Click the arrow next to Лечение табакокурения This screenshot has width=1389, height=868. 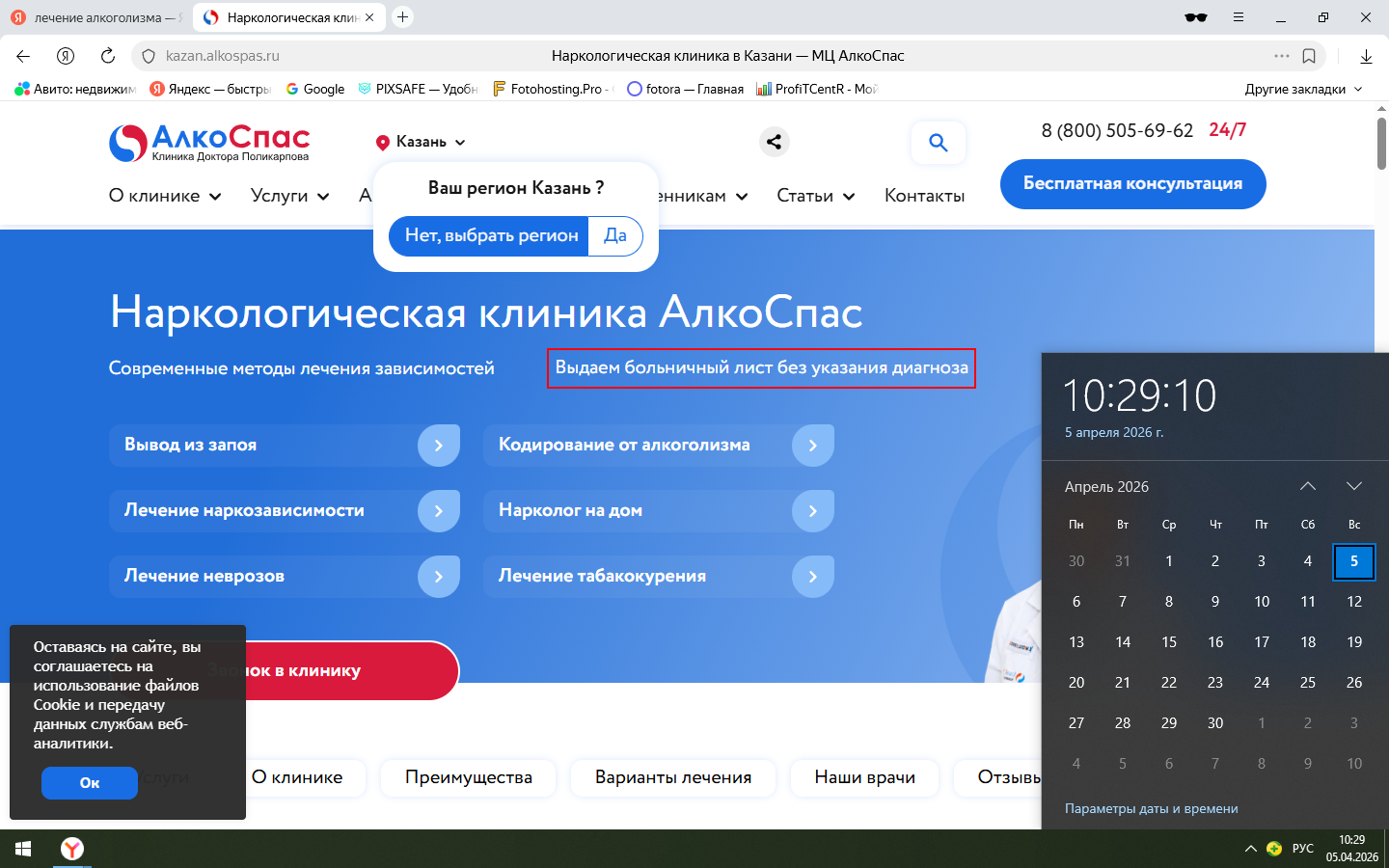[x=813, y=577]
